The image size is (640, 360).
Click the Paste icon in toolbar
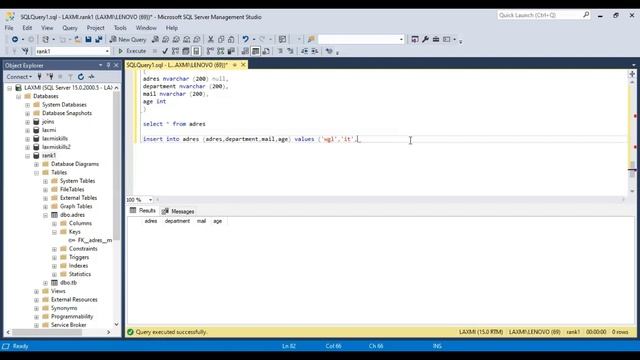(231, 39)
